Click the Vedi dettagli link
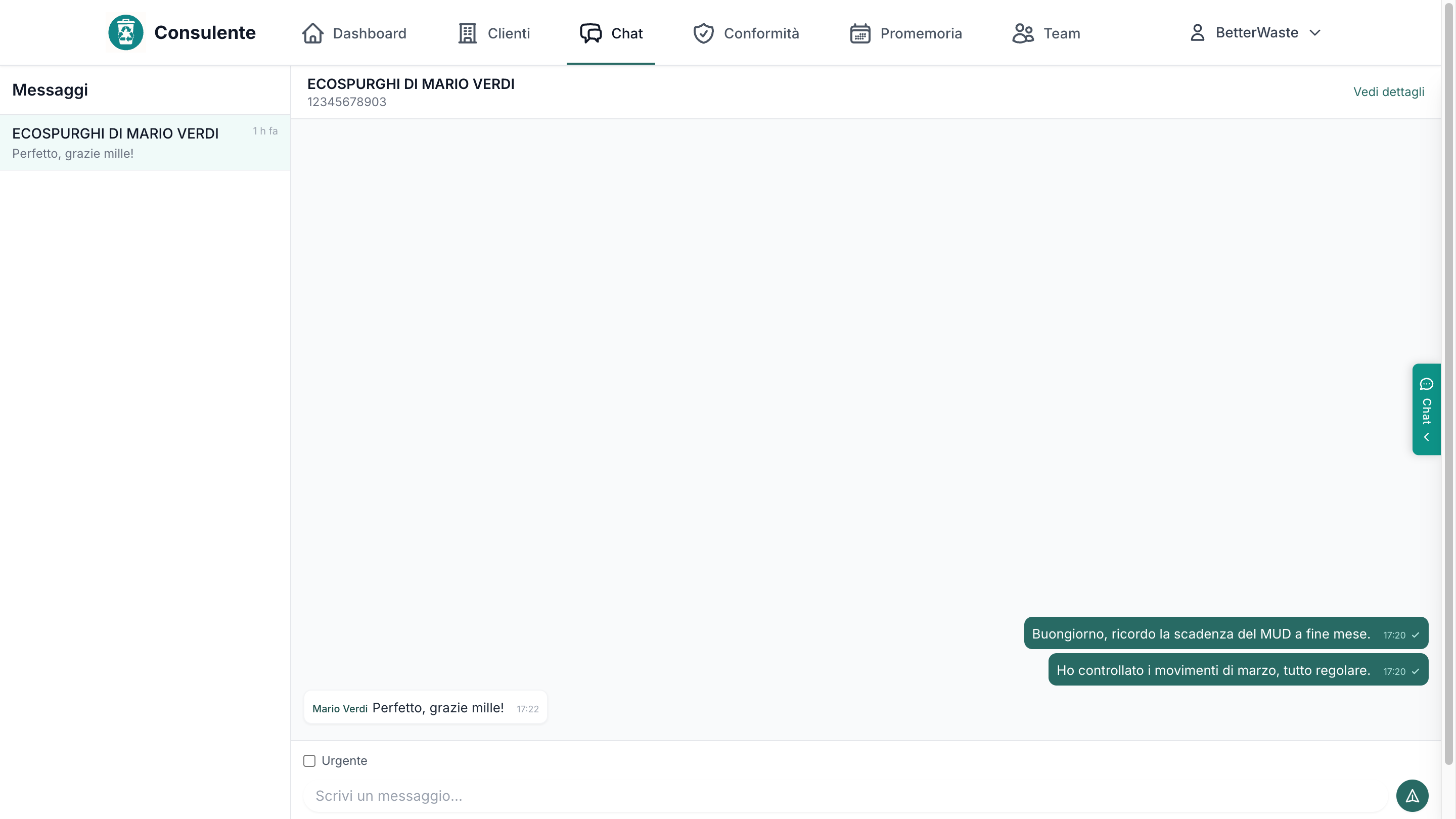The width and height of the screenshot is (1456, 819). click(x=1388, y=92)
